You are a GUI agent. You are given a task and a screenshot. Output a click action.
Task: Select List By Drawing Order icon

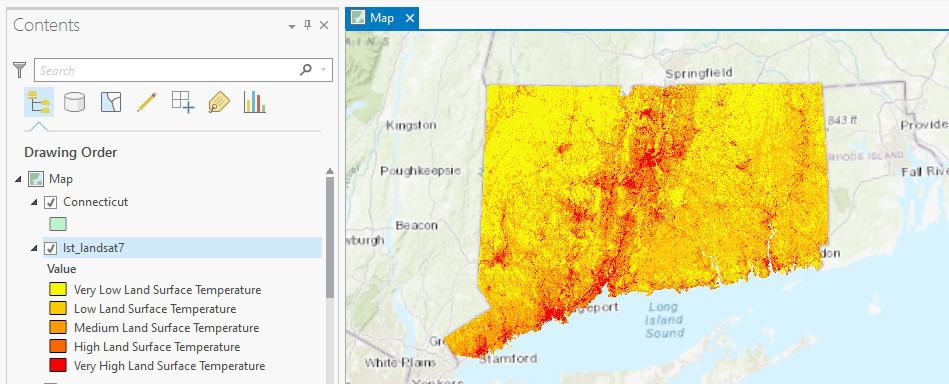tap(39, 102)
